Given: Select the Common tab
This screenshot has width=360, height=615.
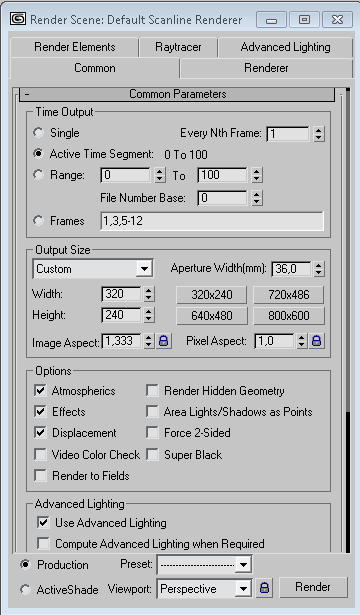Looking at the screenshot, I should tap(95, 68).
